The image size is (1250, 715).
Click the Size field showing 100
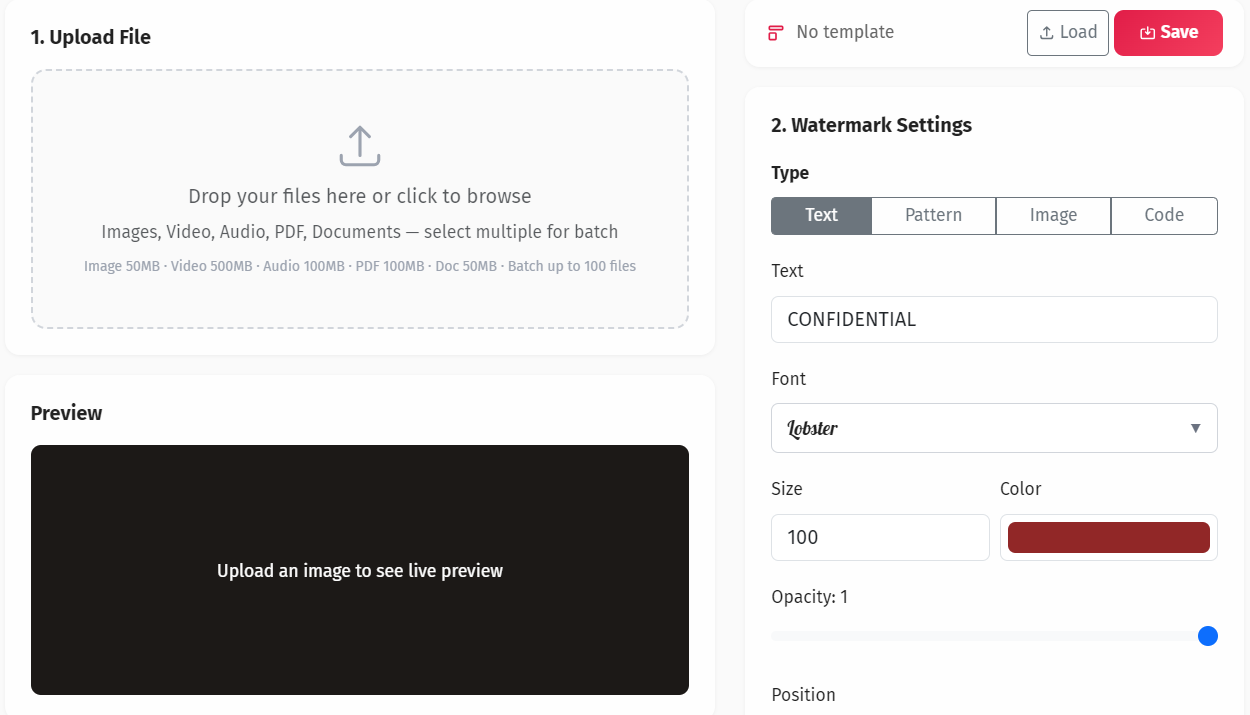pyautogui.click(x=880, y=537)
